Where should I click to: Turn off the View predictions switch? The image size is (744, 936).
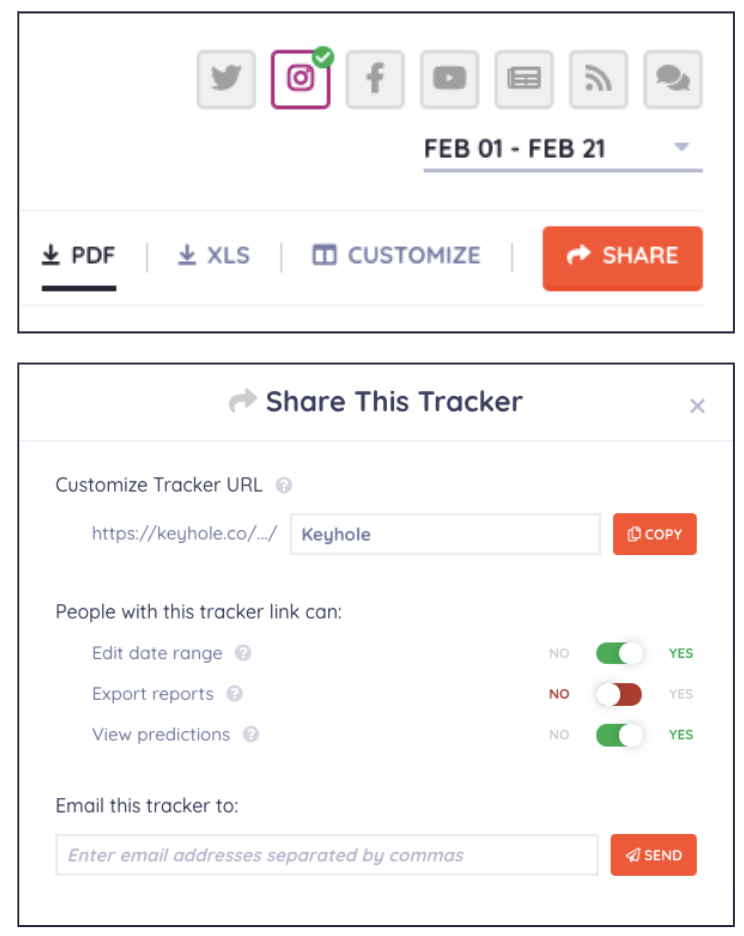point(619,734)
